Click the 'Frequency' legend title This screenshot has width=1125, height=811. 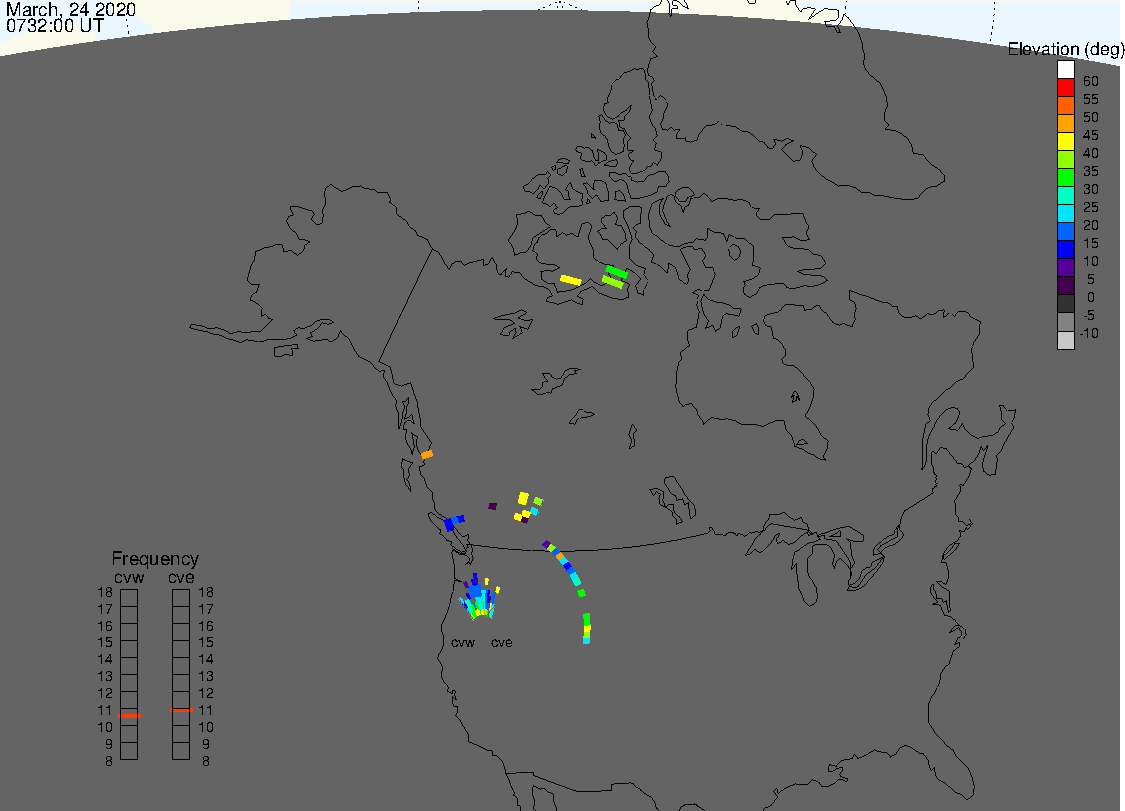click(155, 558)
